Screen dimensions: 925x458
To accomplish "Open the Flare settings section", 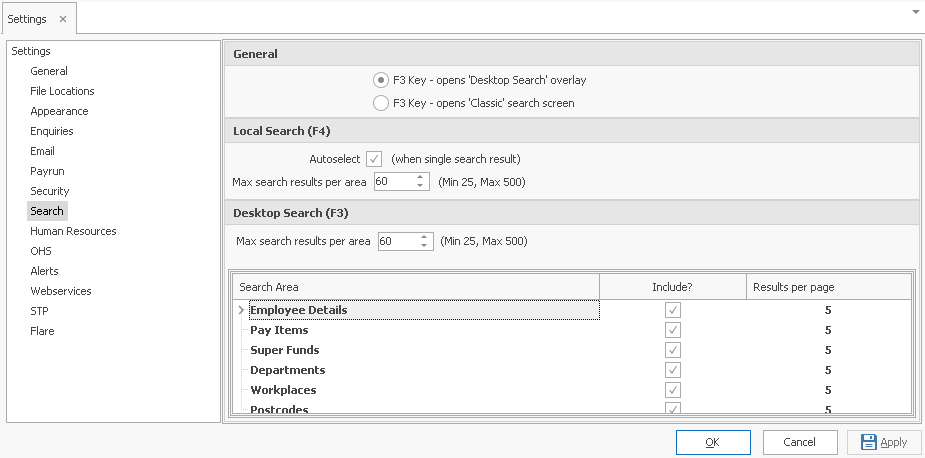I will [x=42, y=331].
